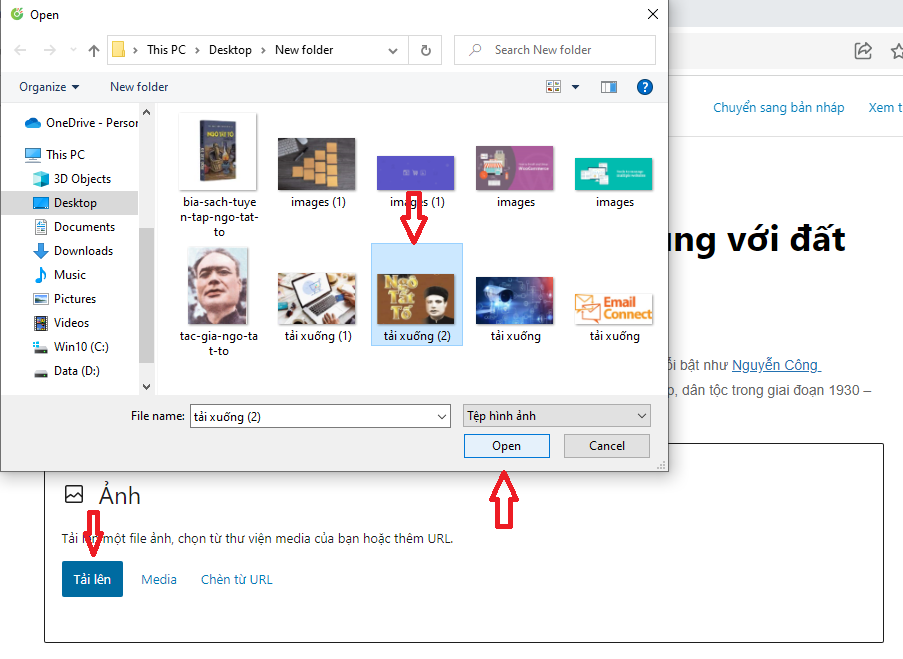Open the file type dropdown
Viewport: 903px width, 659px height.
[557, 416]
